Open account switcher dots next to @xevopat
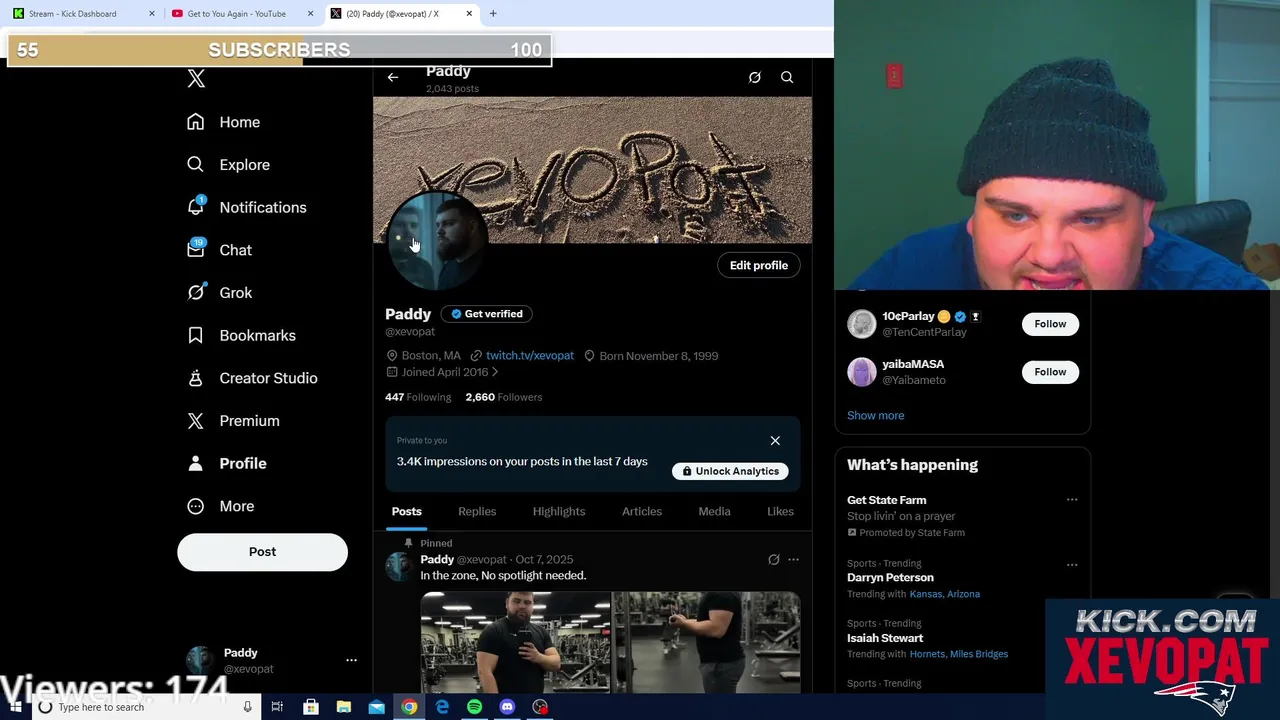 (351, 660)
